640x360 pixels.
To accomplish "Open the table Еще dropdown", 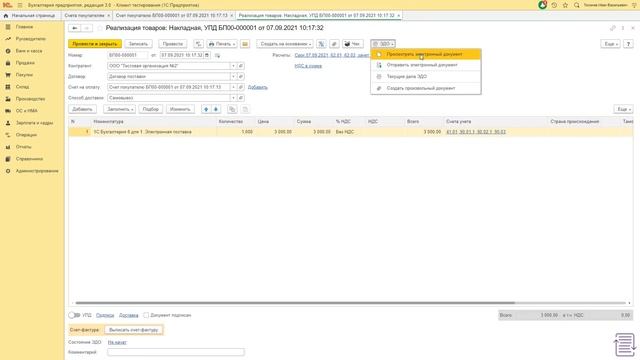I will coord(623,109).
